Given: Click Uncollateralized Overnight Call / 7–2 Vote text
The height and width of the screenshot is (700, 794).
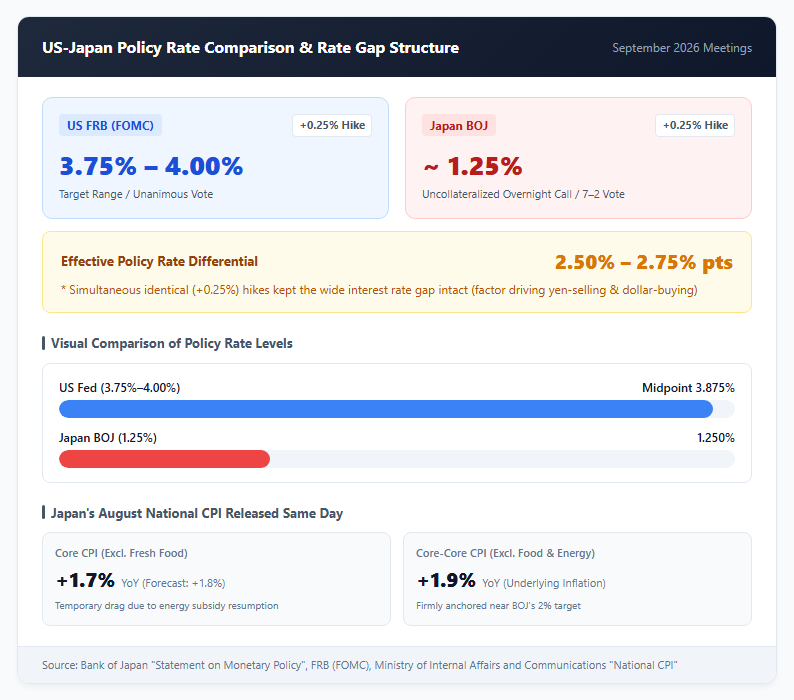Looking at the screenshot, I should click(x=523, y=194).
